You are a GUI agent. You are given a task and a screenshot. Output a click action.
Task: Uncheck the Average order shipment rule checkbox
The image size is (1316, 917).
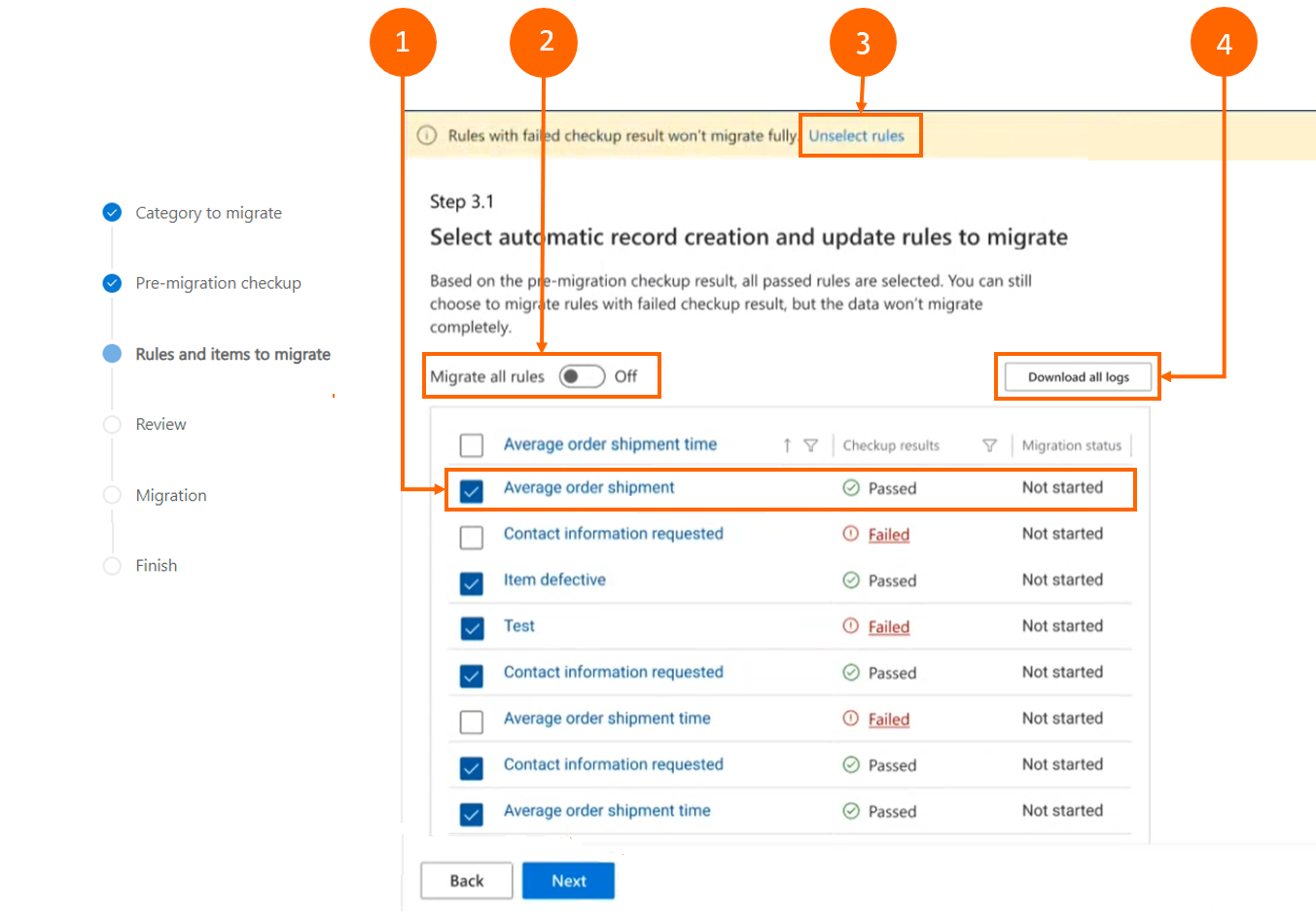pyautogui.click(x=472, y=490)
